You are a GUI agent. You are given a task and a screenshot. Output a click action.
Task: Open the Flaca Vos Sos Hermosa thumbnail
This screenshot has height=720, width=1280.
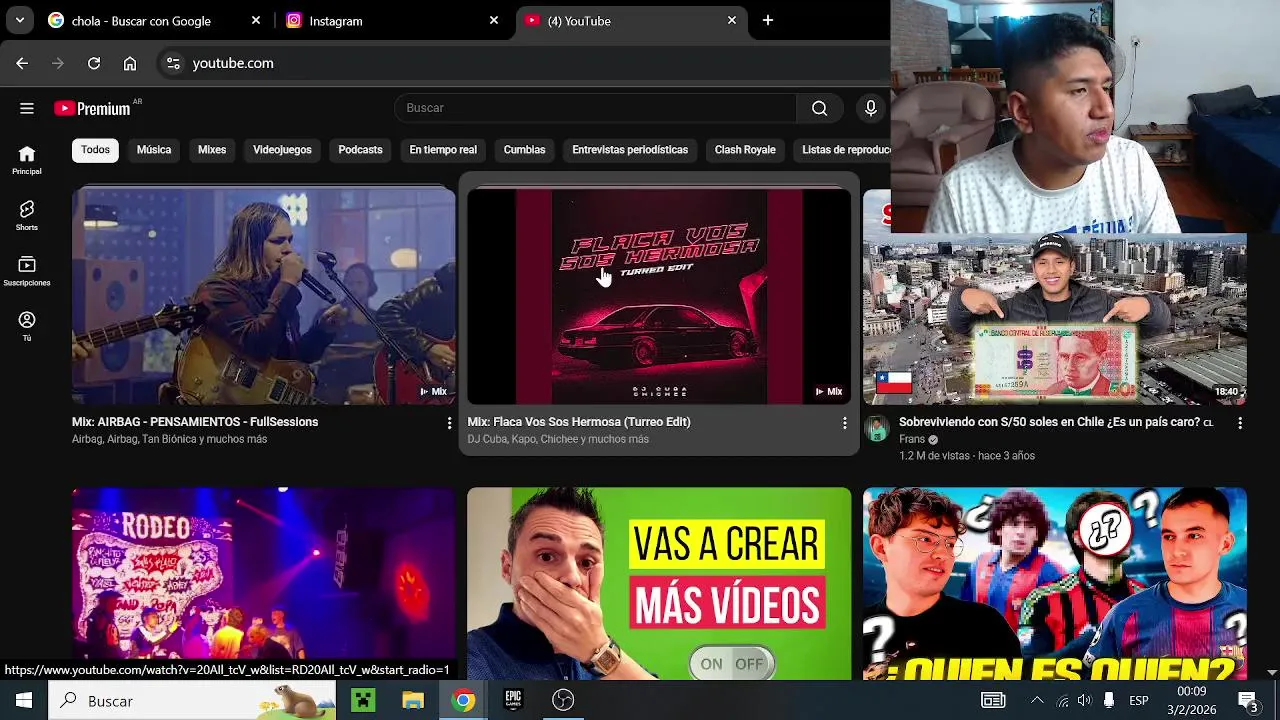pos(659,296)
